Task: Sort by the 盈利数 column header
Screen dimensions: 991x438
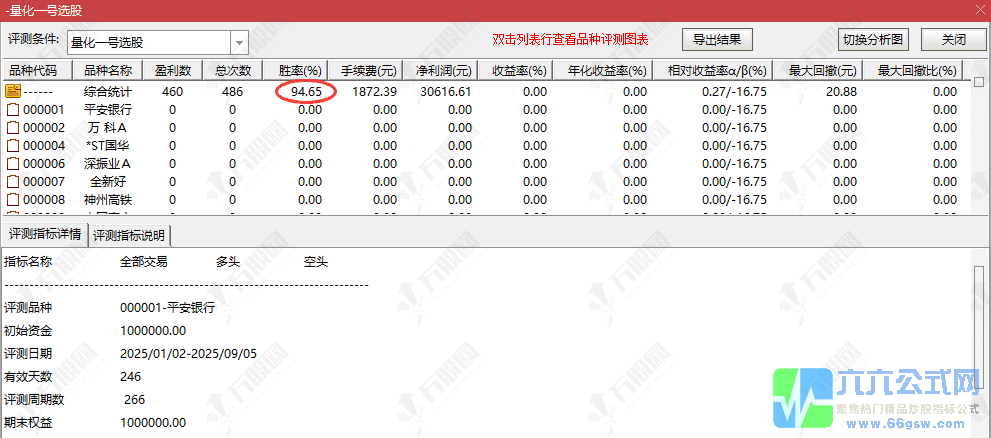Action: (173, 70)
